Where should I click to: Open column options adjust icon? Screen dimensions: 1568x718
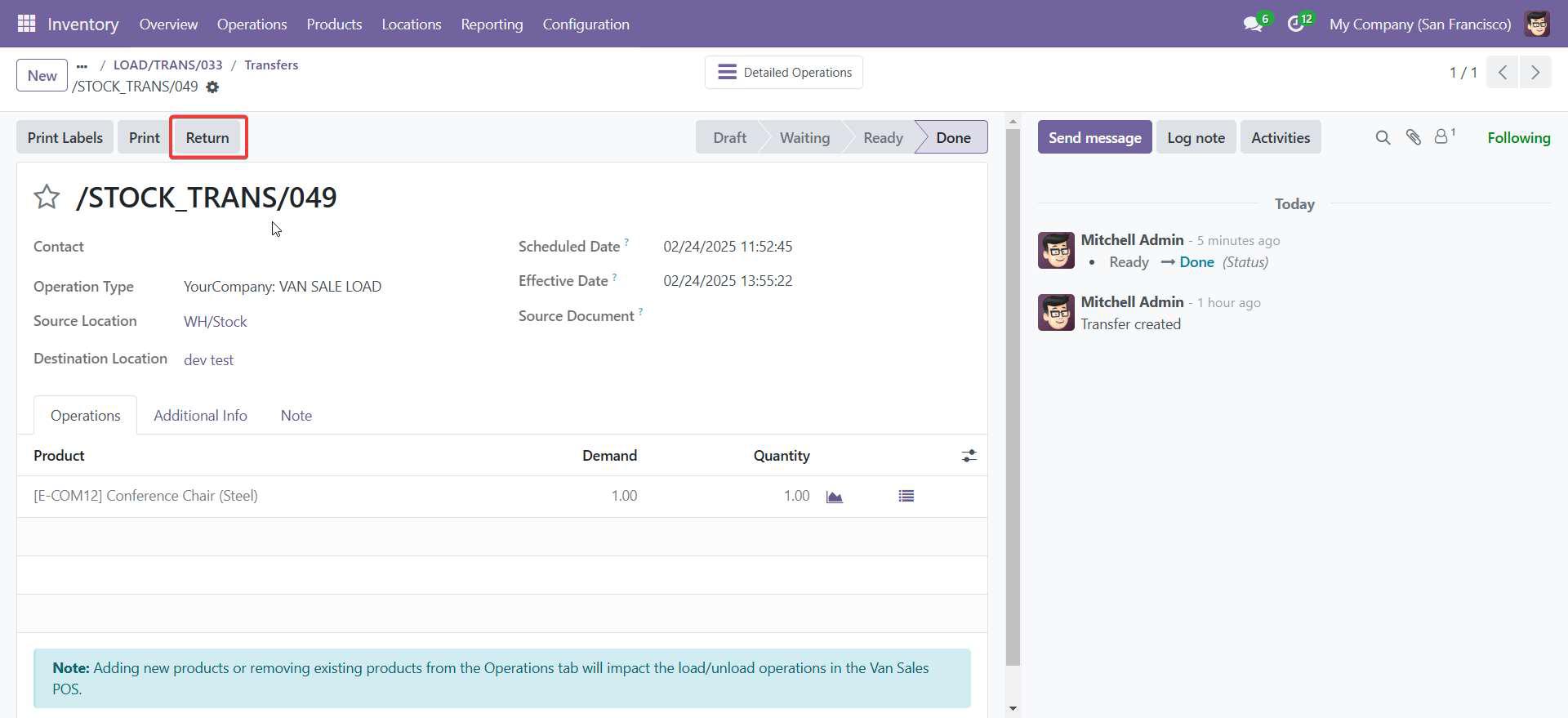coord(969,456)
